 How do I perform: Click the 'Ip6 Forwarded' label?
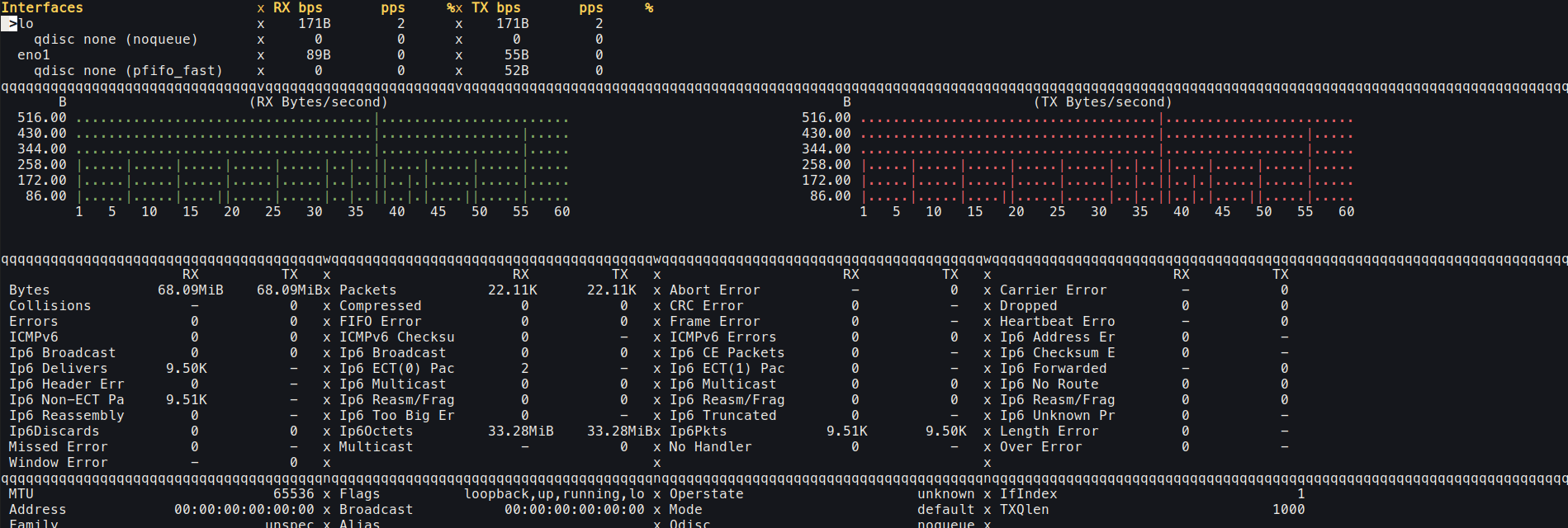pyautogui.click(x=1054, y=369)
